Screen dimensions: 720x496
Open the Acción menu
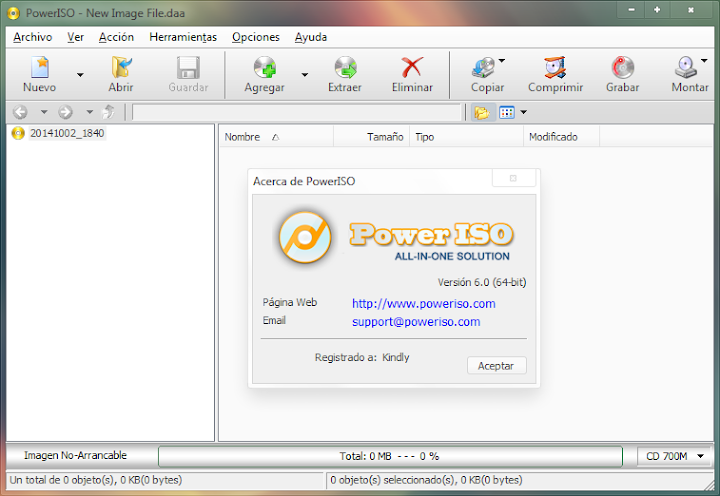coord(116,37)
